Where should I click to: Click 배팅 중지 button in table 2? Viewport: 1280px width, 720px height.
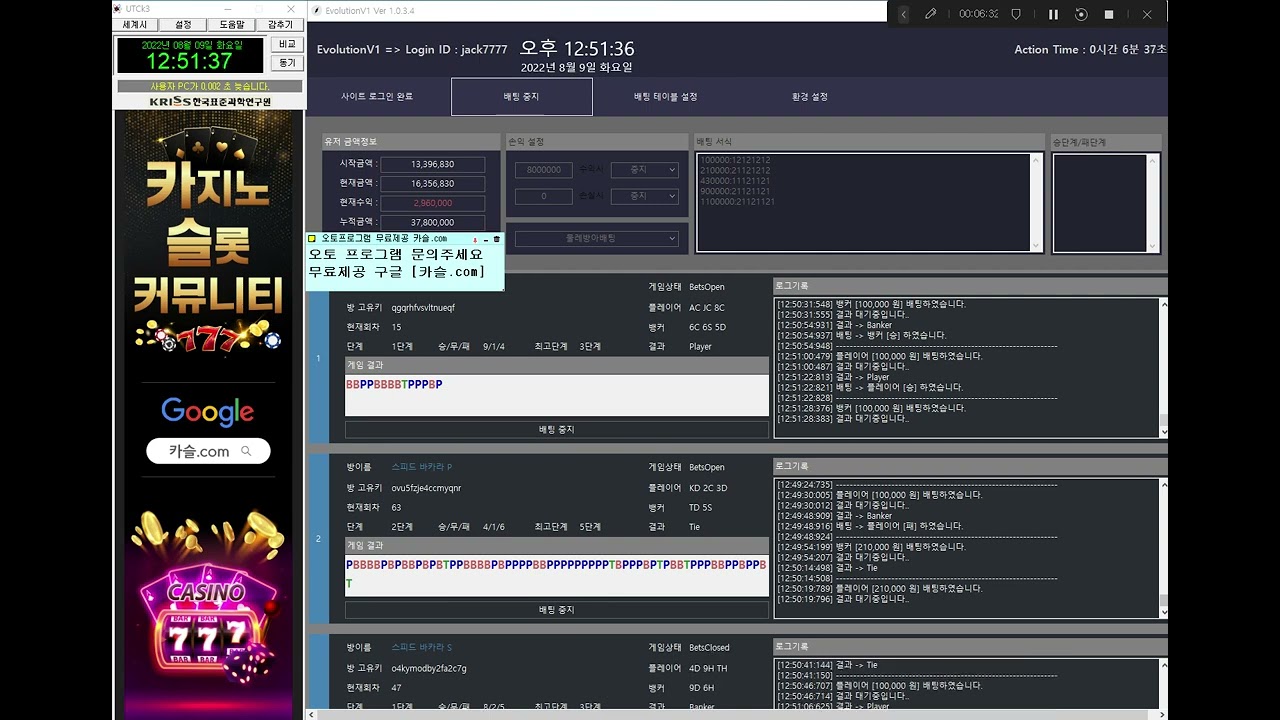pos(557,609)
